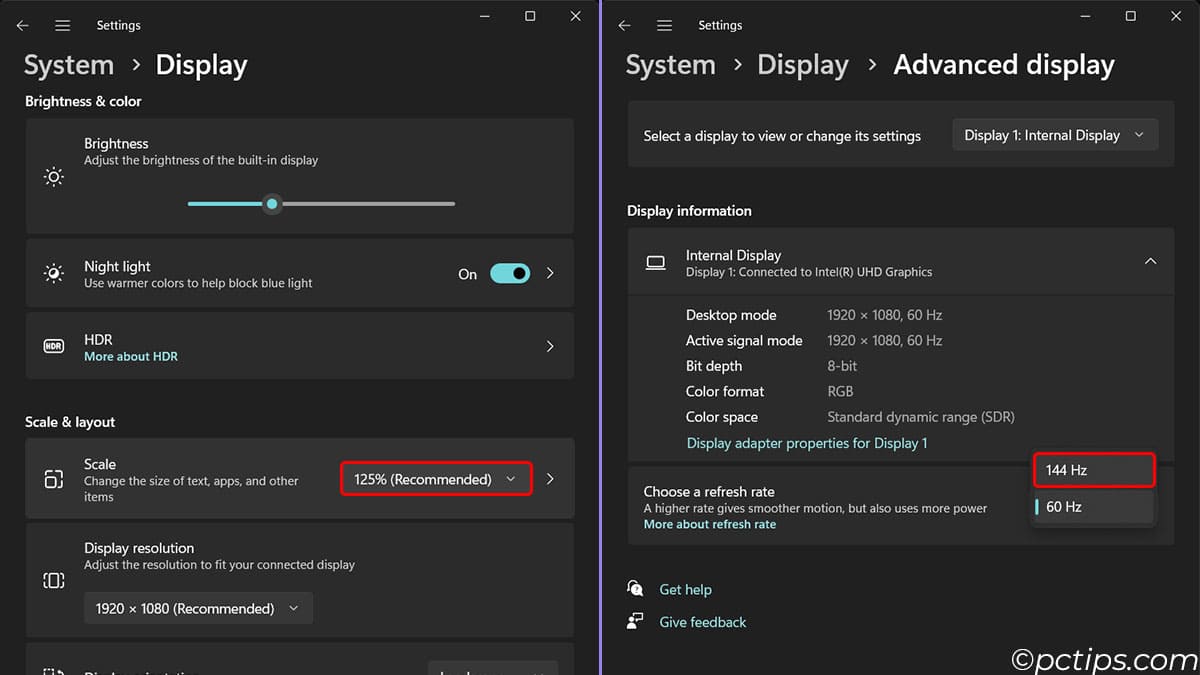This screenshot has height=675, width=1200.
Task: Click the Get help icon
Action: [636, 589]
